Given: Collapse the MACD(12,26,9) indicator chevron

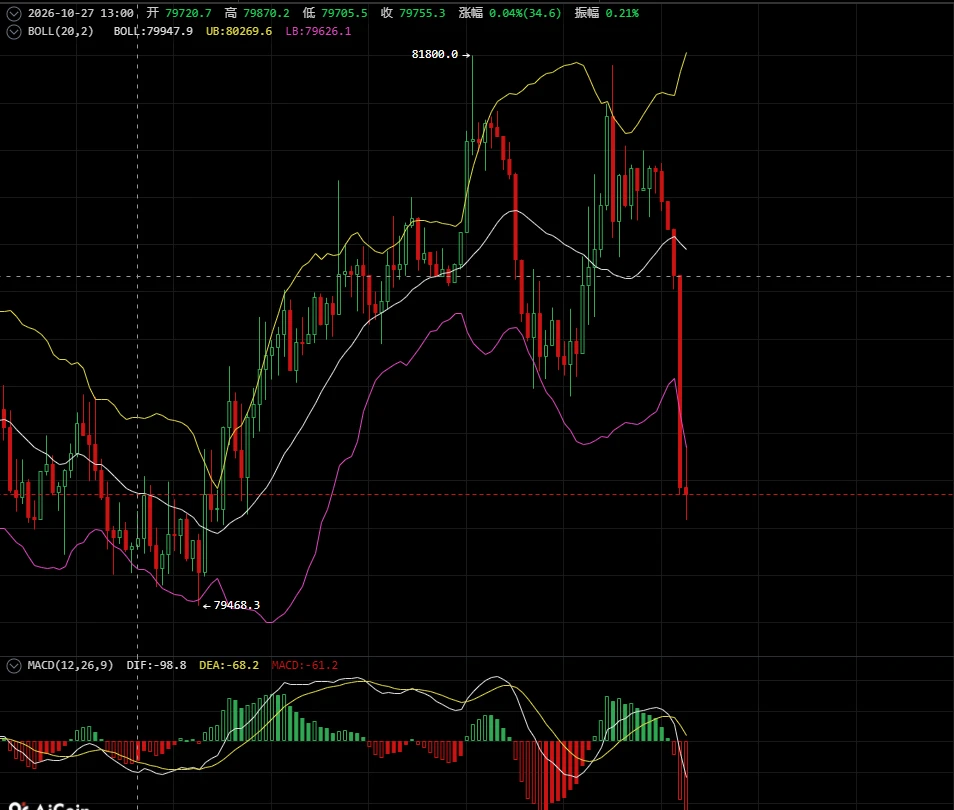Looking at the screenshot, I should [13, 666].
